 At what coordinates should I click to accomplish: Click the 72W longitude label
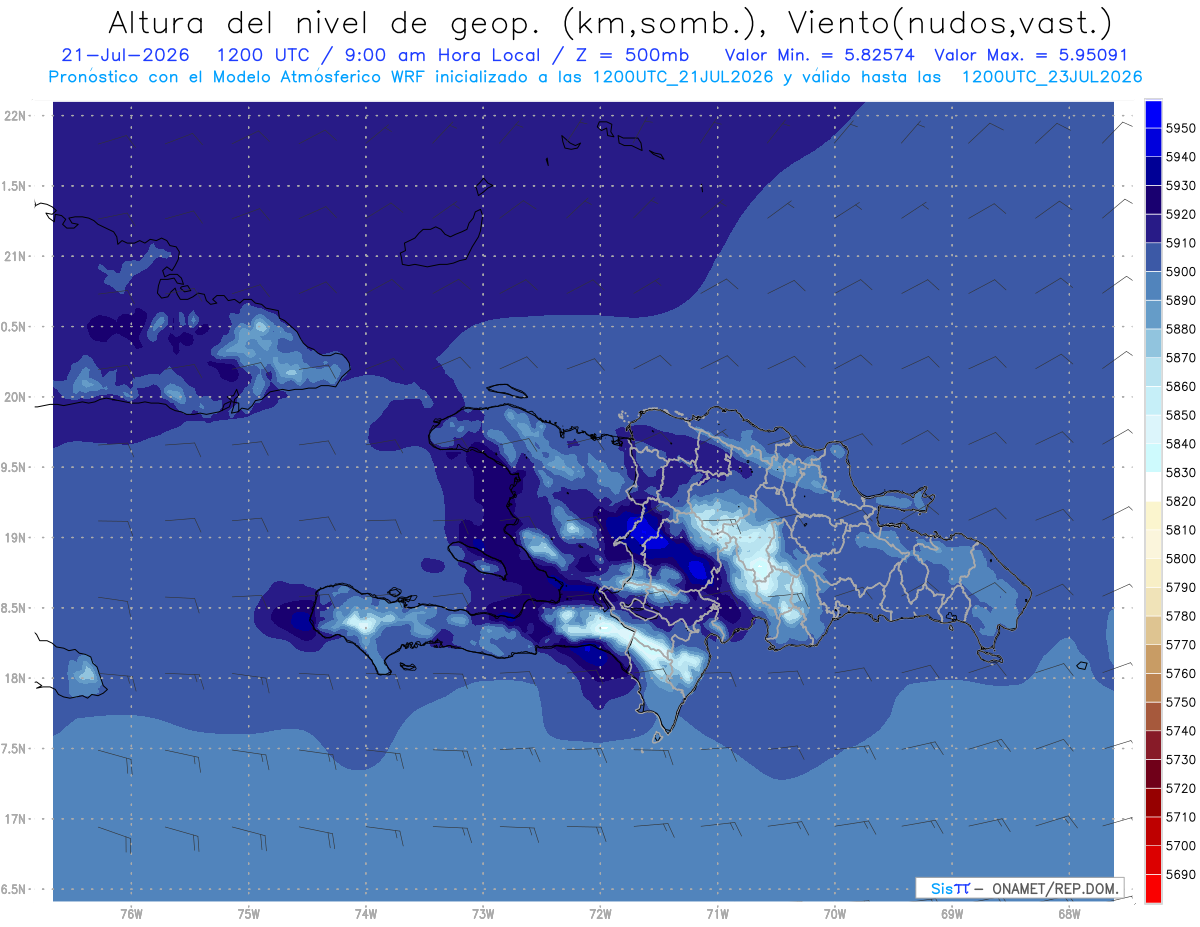tap(600, 914)
